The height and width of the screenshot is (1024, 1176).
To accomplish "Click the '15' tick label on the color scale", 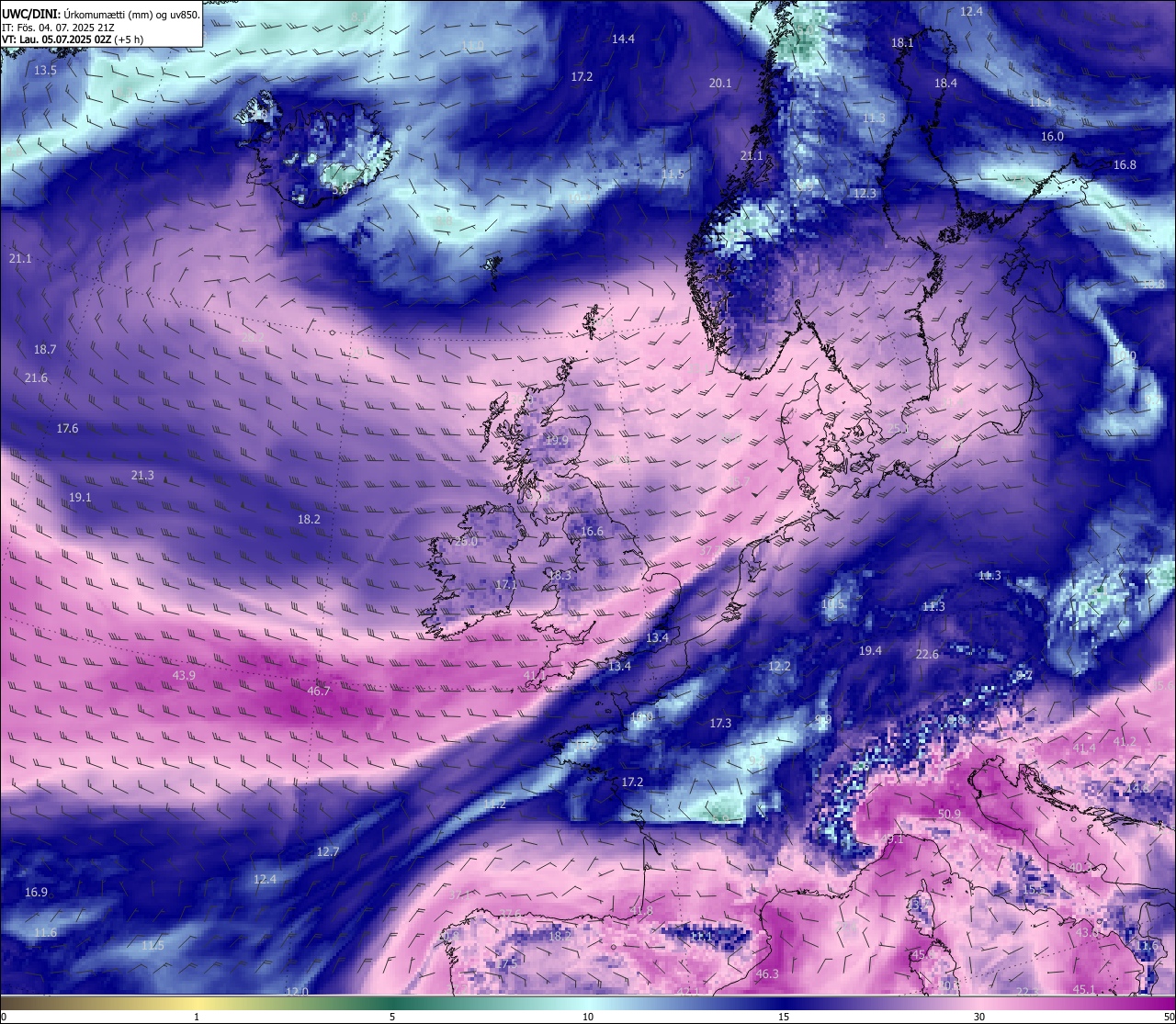I will tap(784, 1017).
